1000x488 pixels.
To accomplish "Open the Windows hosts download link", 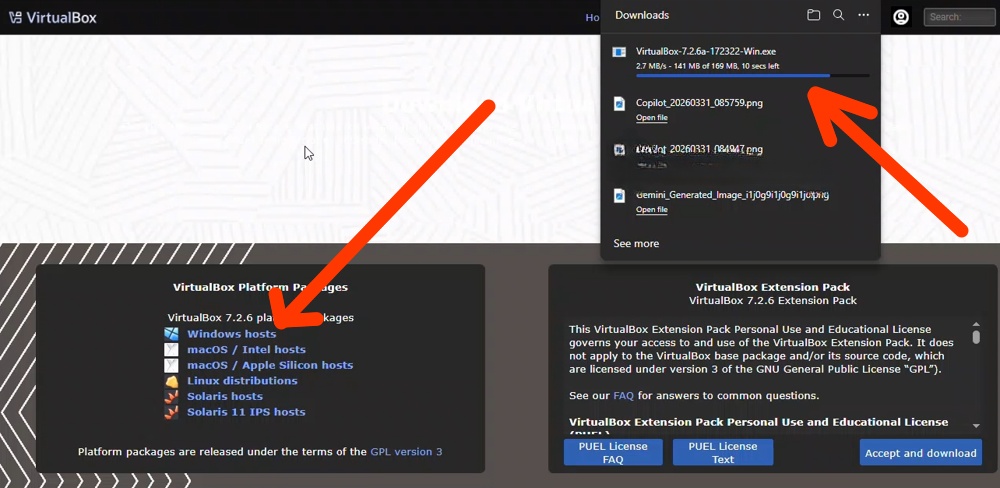I will coord(232,334).
